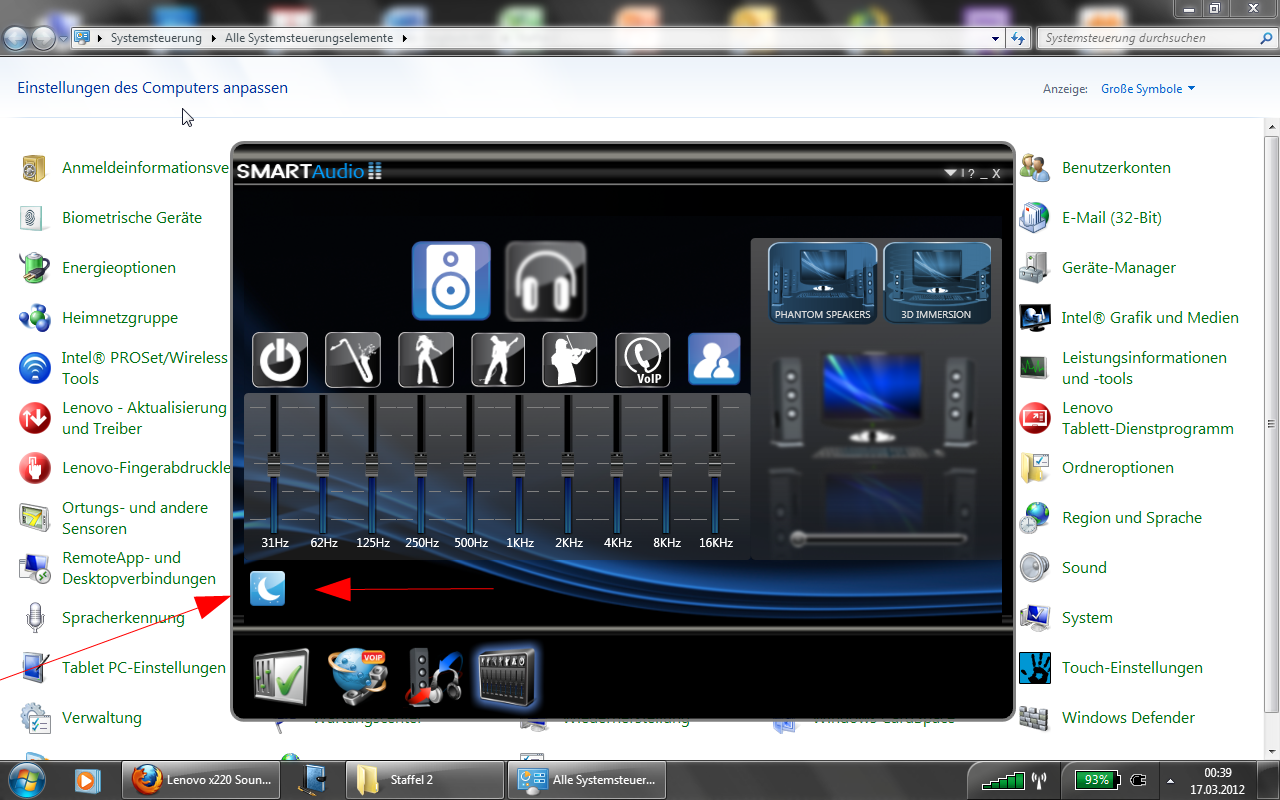The width and height of the screenshot is (1280, 800).
Task: Click the Geräte-Manager icon
Action: point(1034,268)
